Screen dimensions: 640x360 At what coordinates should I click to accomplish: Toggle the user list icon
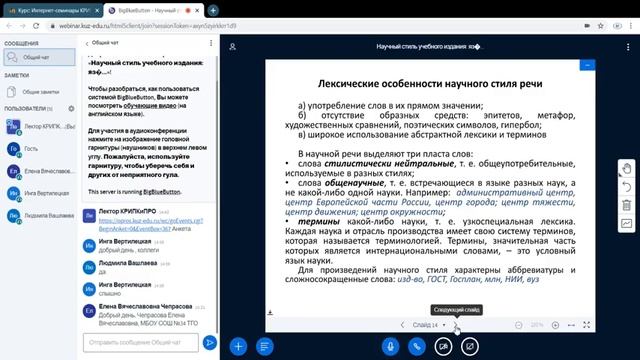[233, 47]
